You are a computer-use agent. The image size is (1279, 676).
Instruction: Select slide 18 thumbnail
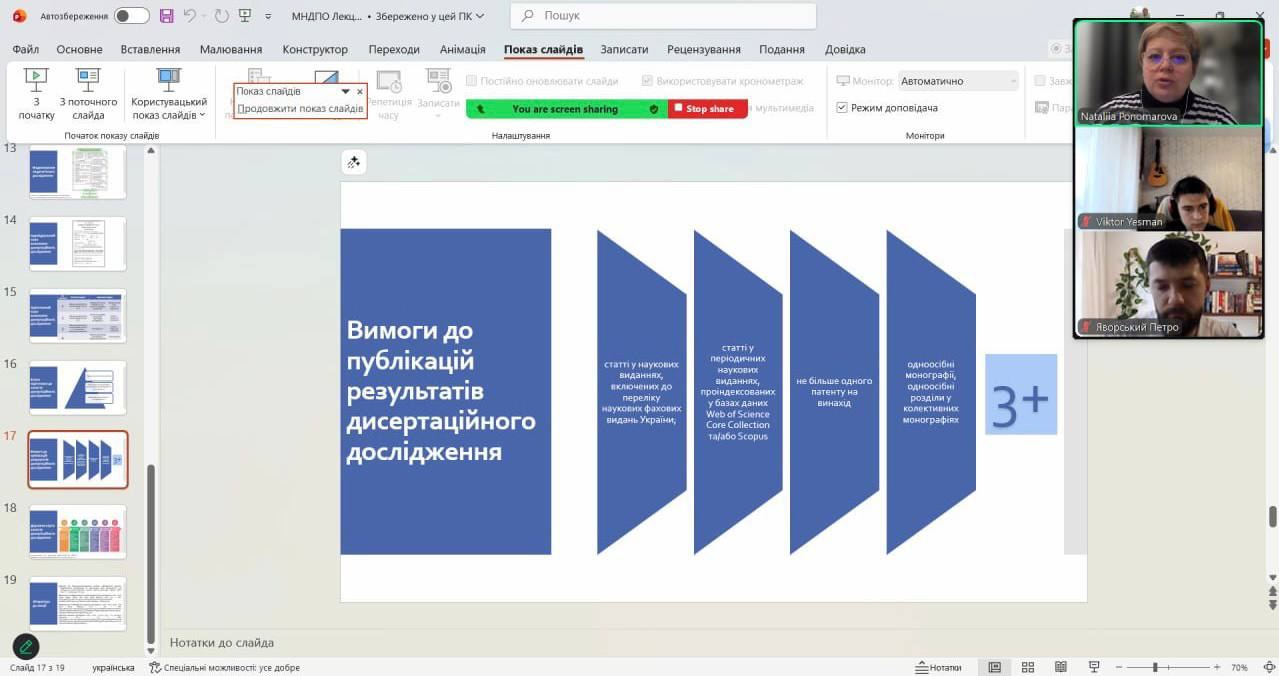pyautogui.click(x=78, y=530)
